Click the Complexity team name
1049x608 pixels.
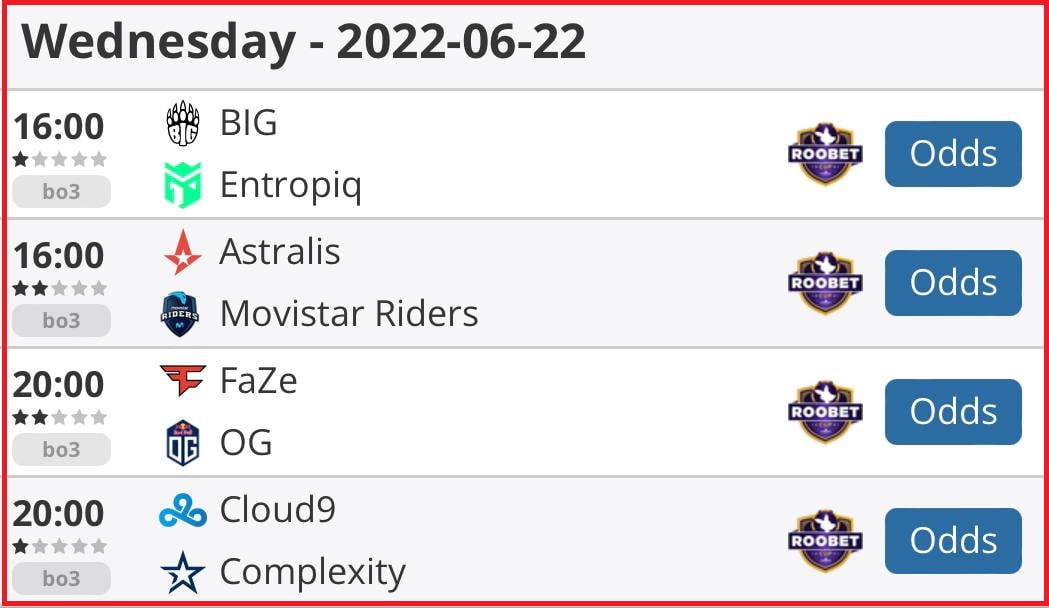[312, 573]
